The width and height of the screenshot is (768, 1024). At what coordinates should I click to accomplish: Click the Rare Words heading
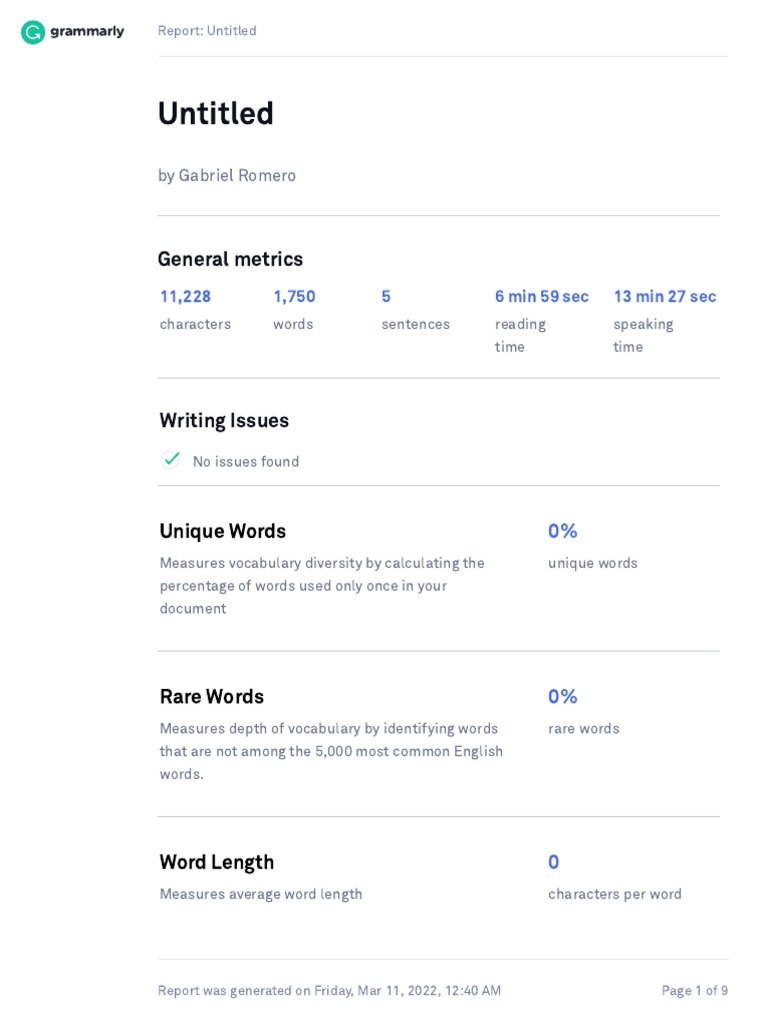pyautogui.click(x=212, y=697)
